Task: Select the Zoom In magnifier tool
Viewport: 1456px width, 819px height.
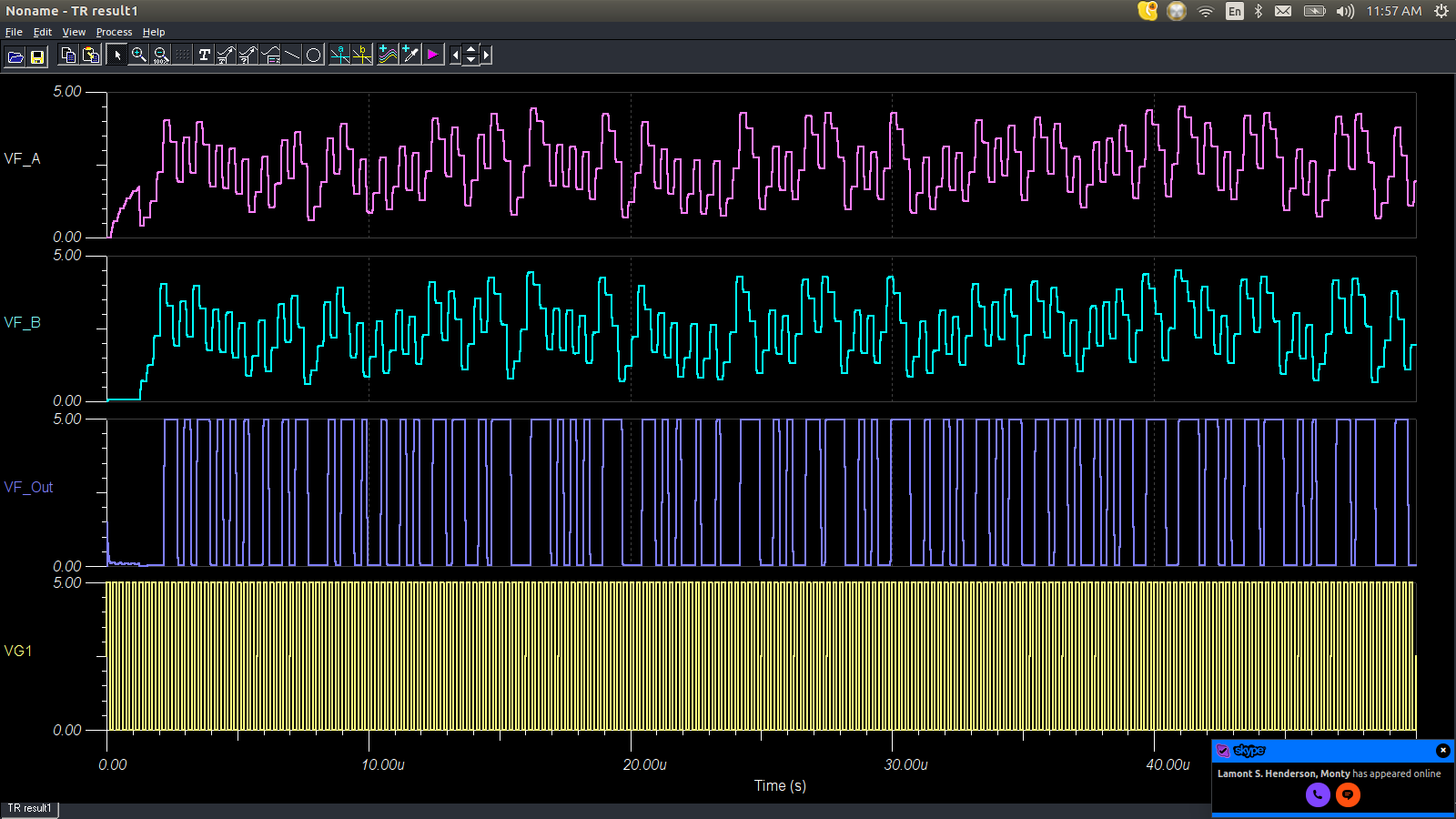Action: click(137, 55)
